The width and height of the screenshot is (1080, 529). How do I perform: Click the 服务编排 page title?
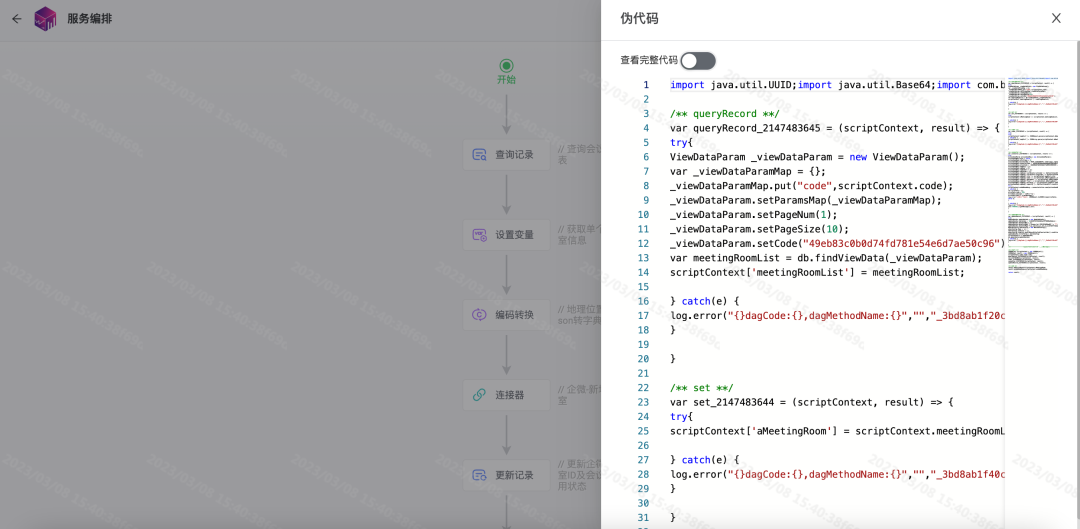(x=90, y=19)
